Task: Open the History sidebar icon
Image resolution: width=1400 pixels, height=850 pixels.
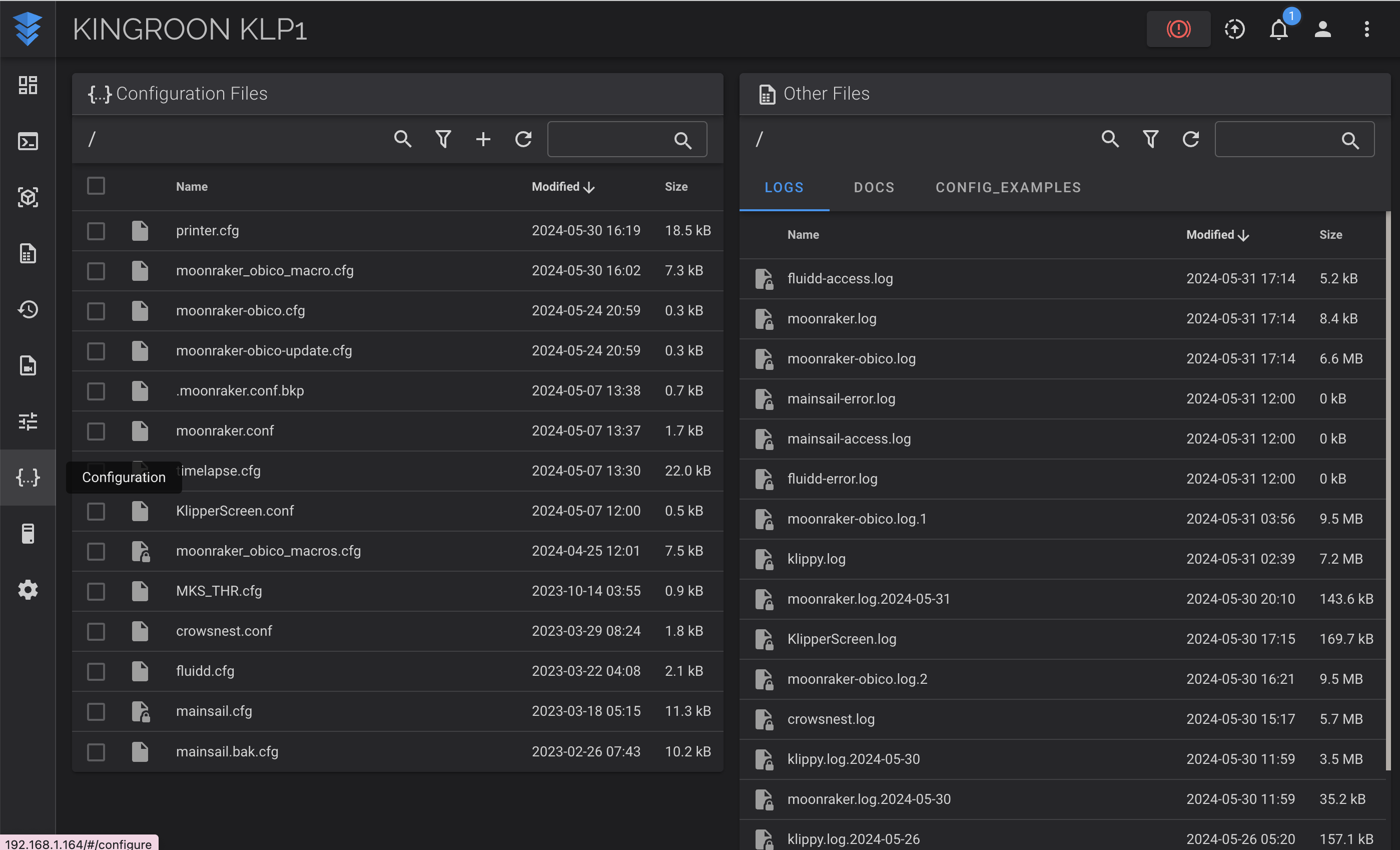Action: point(28,309)
